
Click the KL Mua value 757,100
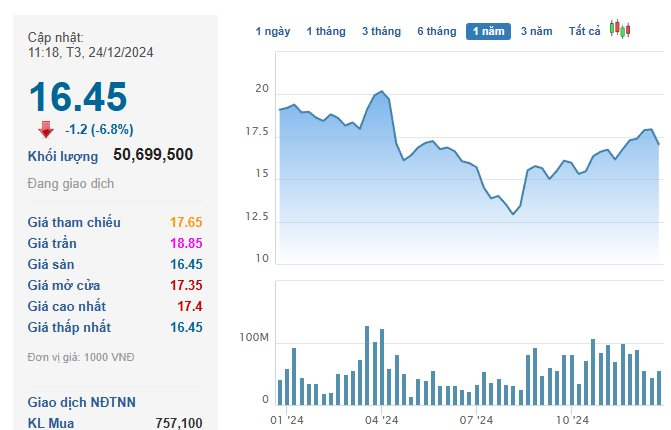(179, 424)
